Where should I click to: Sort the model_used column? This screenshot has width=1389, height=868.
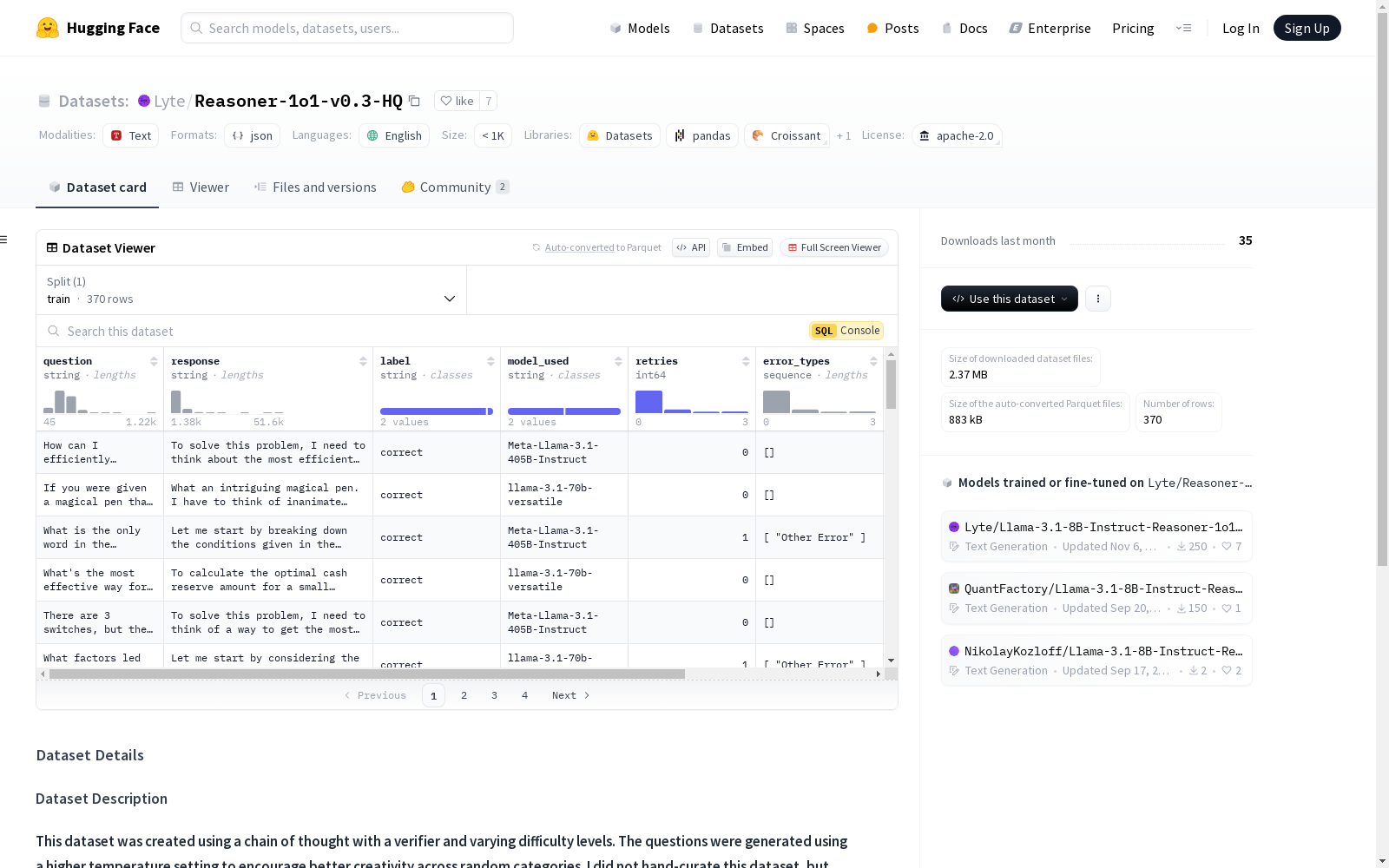[x=618, y=361]
